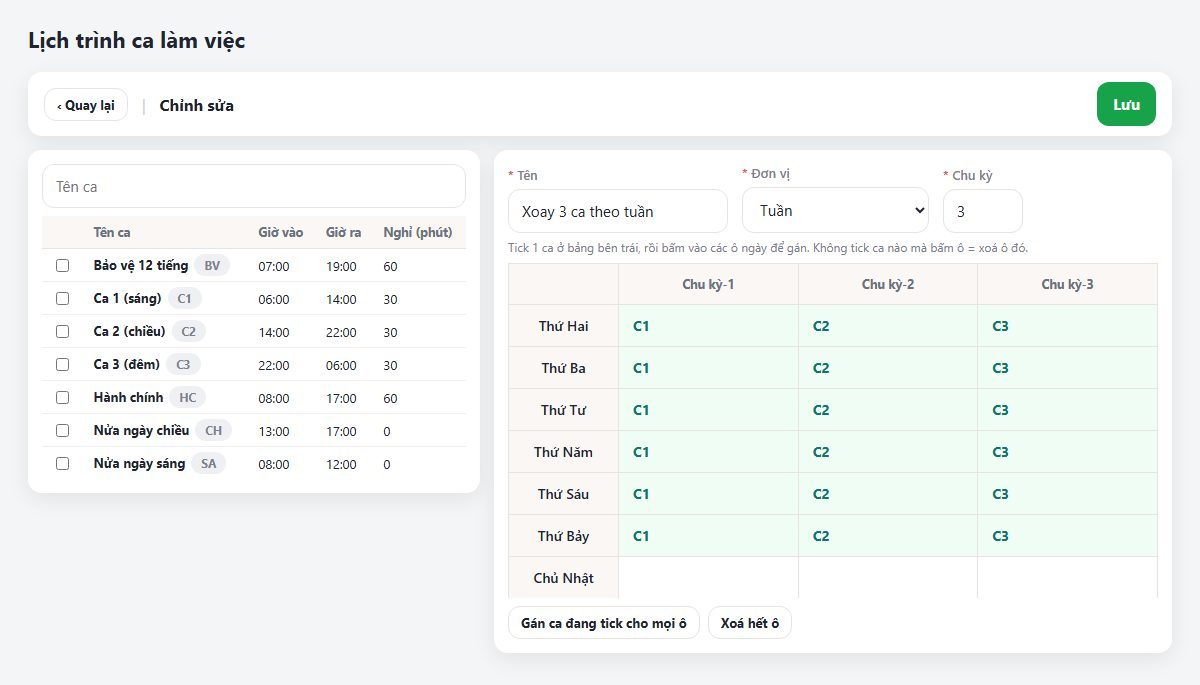Screen dimensions: 1200x685
Task: Open the Đơn vị dropdown showing Tuần
Action: click(835, 211)
